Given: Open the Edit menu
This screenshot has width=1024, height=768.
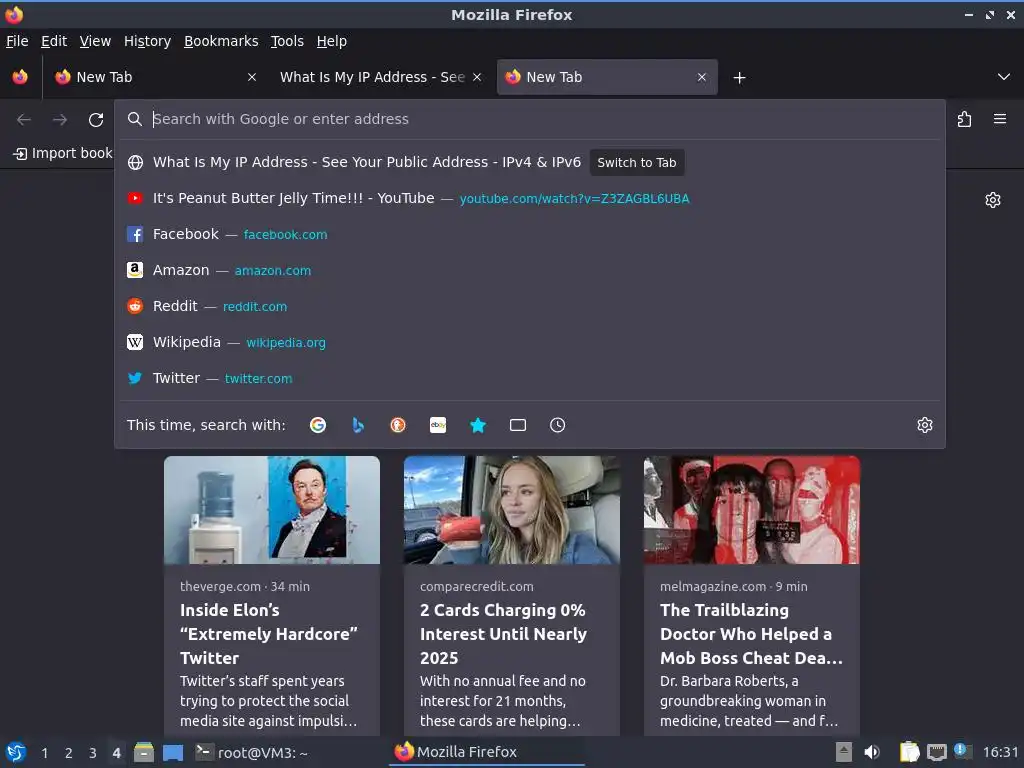Looking at the screenshot, I should (x=54, y=41).
